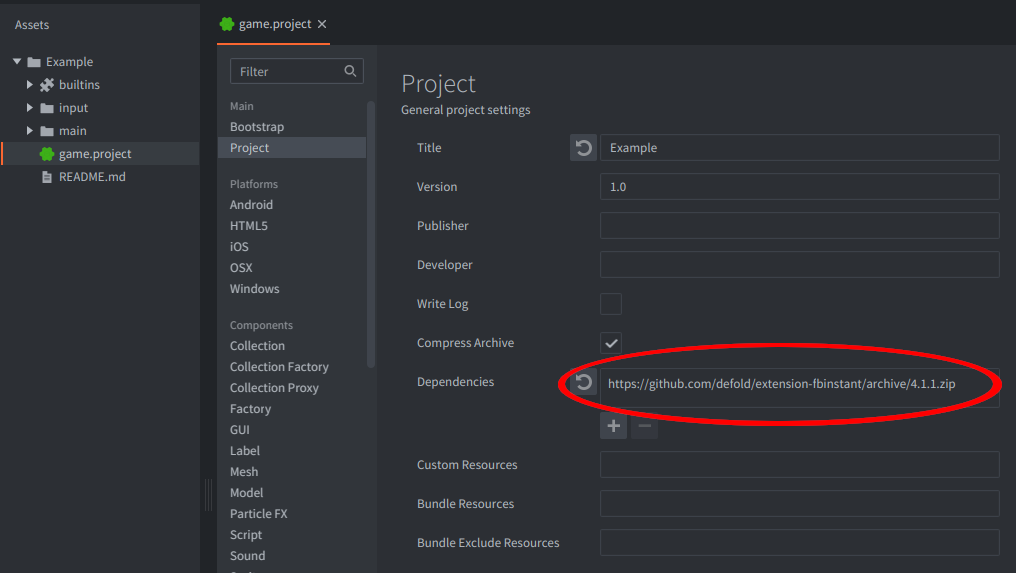Screen dimensions: 1016x573
Task: Click into the Publisher text field
Action: 799,226
